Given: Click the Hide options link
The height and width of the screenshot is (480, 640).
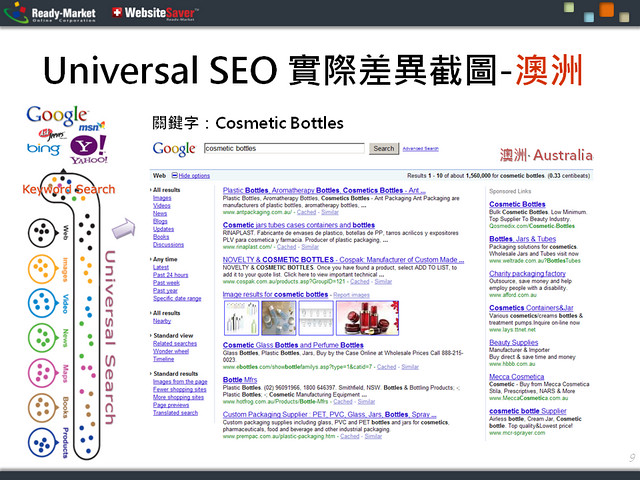Looking at the screenshot, I should pos(194,176).
